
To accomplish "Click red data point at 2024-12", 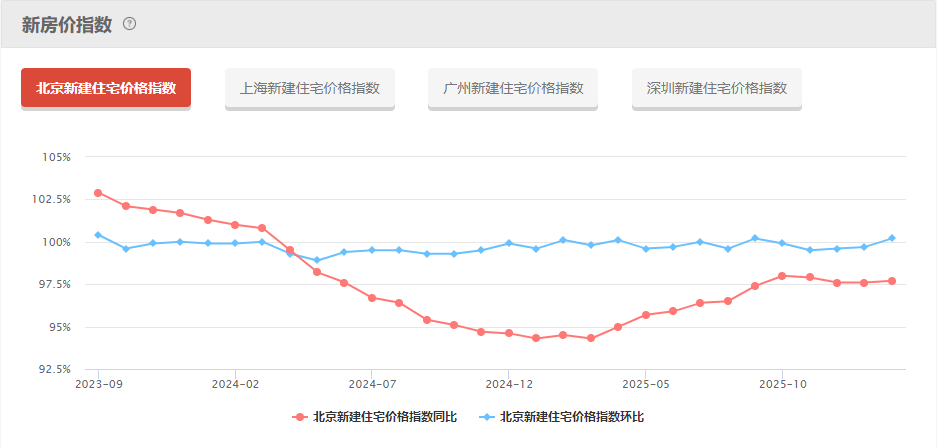I will click(x=509, y=333).
